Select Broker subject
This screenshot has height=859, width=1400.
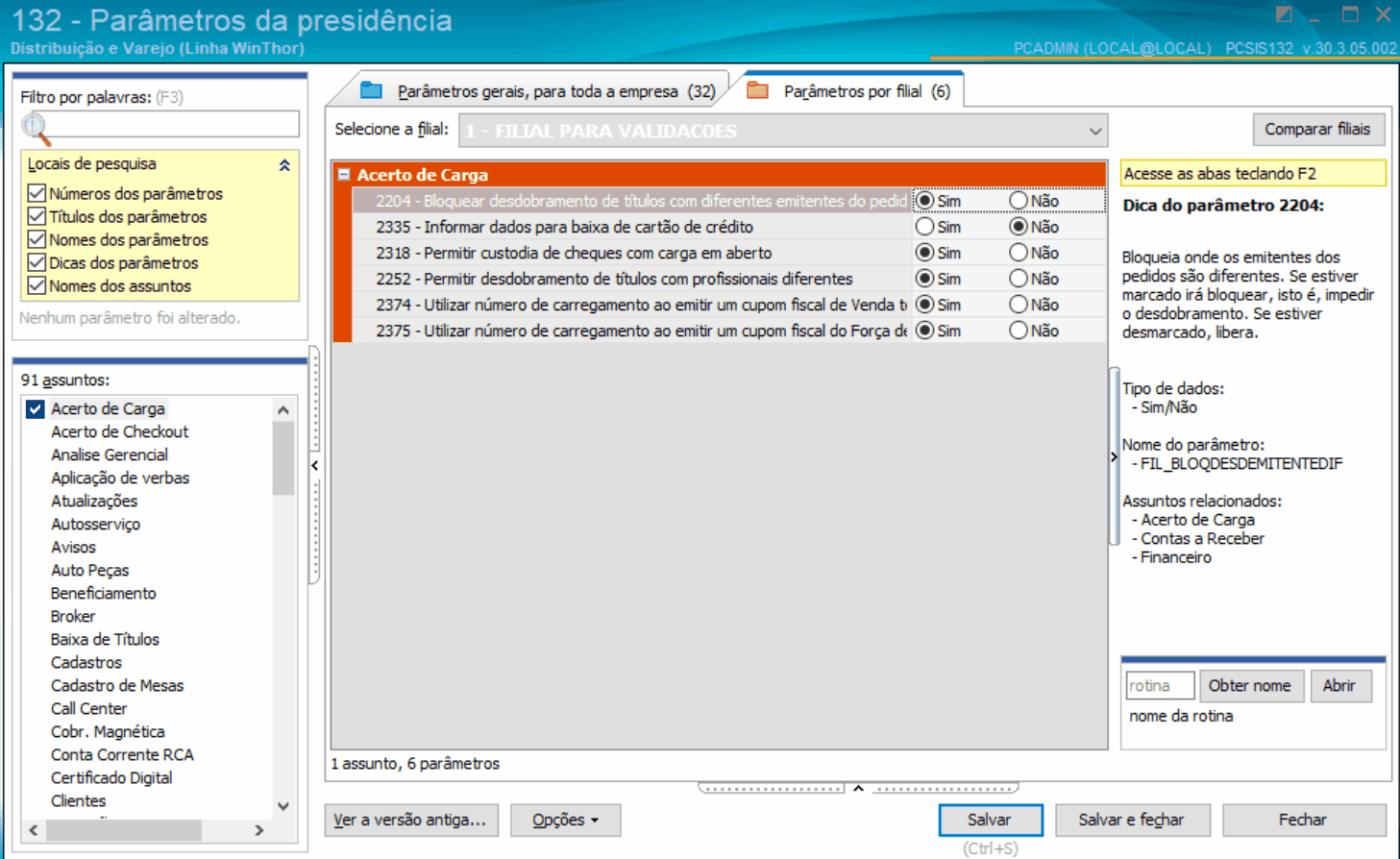(73, 616)
